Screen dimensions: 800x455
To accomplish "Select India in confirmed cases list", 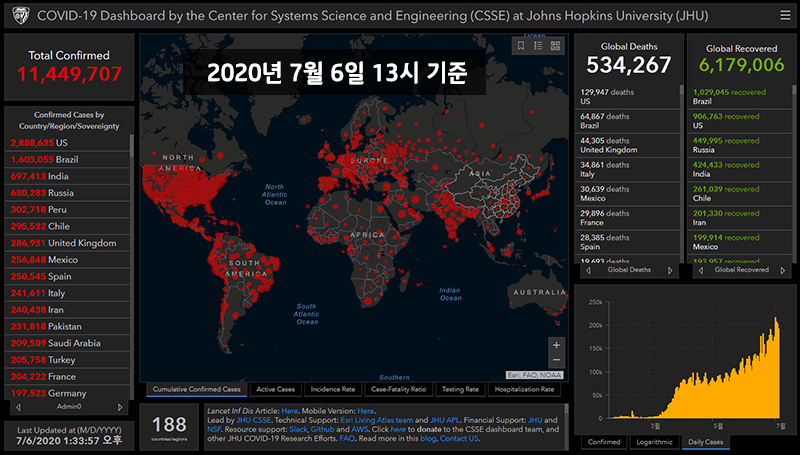I will 67,176.
